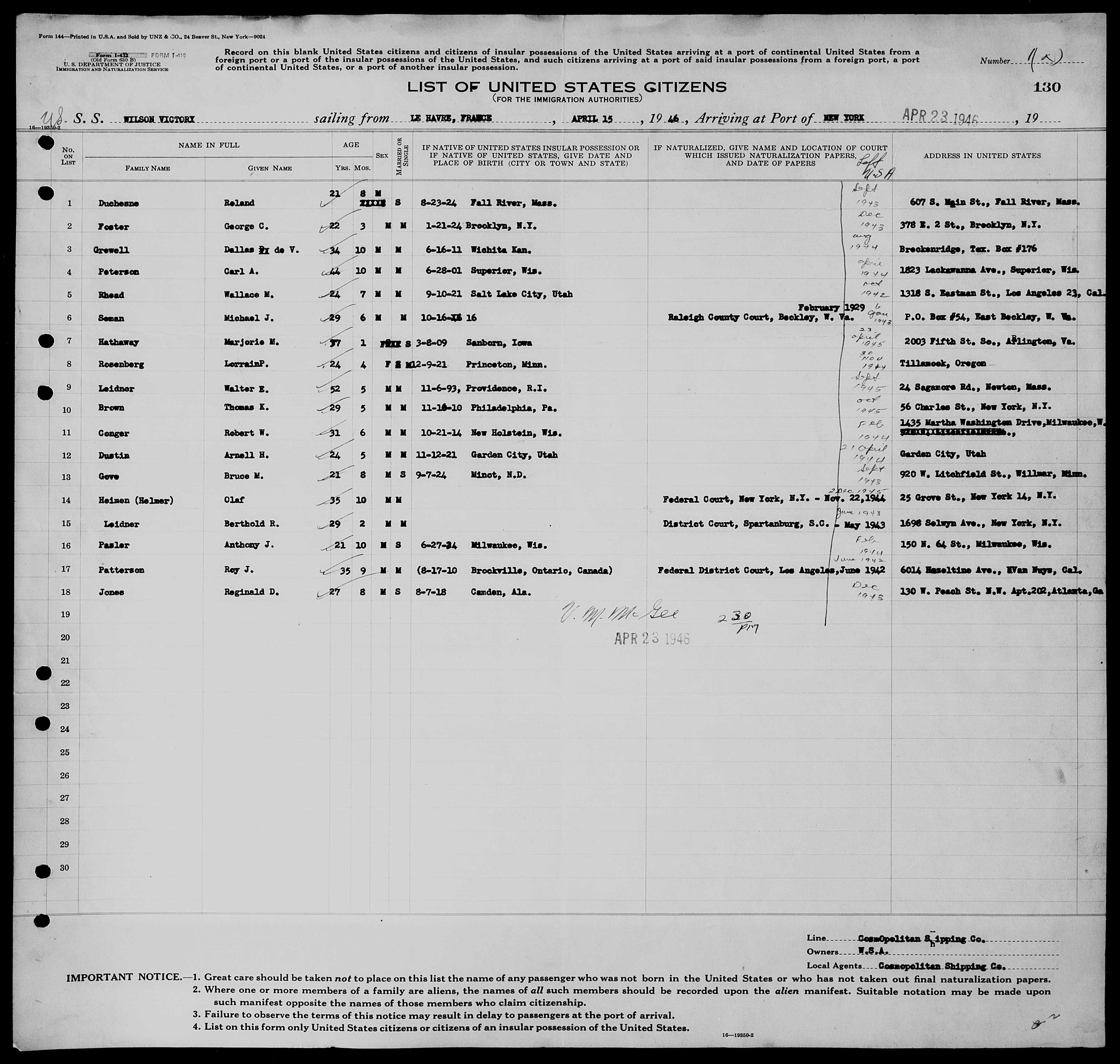Click the family name 'Heimen (Helmer)'

pyautogui.click(x=135, y=500)
